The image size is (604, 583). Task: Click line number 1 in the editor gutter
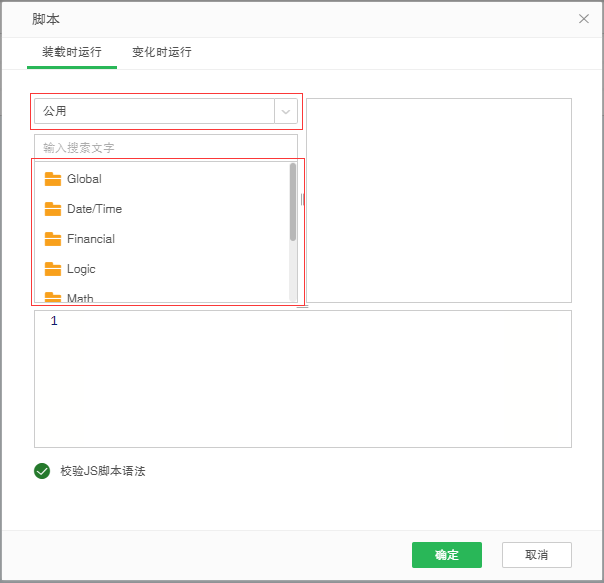pos(54,321)
